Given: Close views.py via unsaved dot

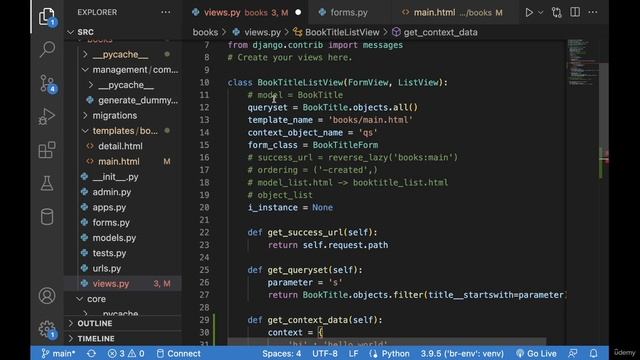Looking at the screenshot, I should coord(298,13).
